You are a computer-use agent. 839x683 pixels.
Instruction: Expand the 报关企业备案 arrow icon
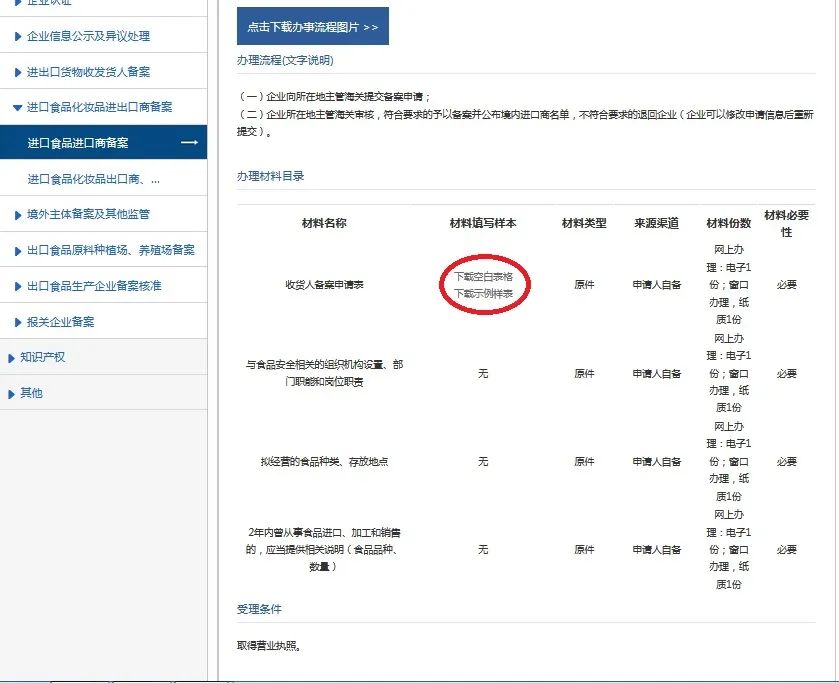(x=18, y=323)
